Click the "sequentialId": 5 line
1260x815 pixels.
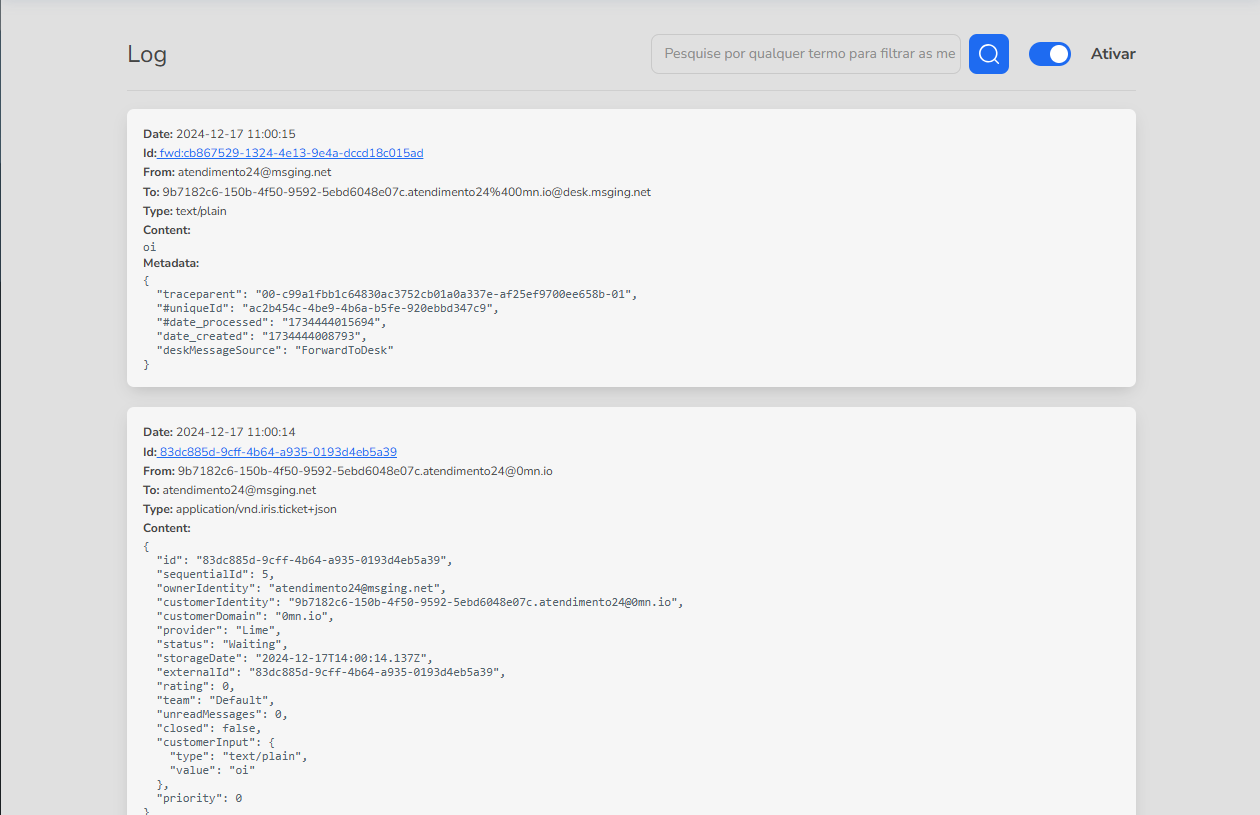[x=215, y=574]
